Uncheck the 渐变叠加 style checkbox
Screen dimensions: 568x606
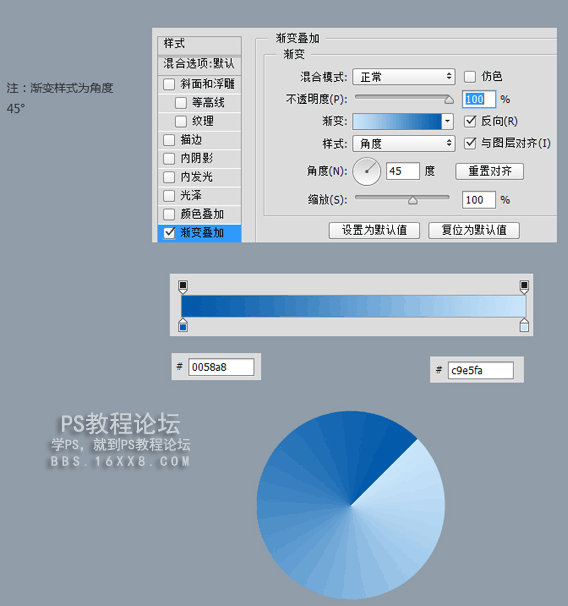169,233
